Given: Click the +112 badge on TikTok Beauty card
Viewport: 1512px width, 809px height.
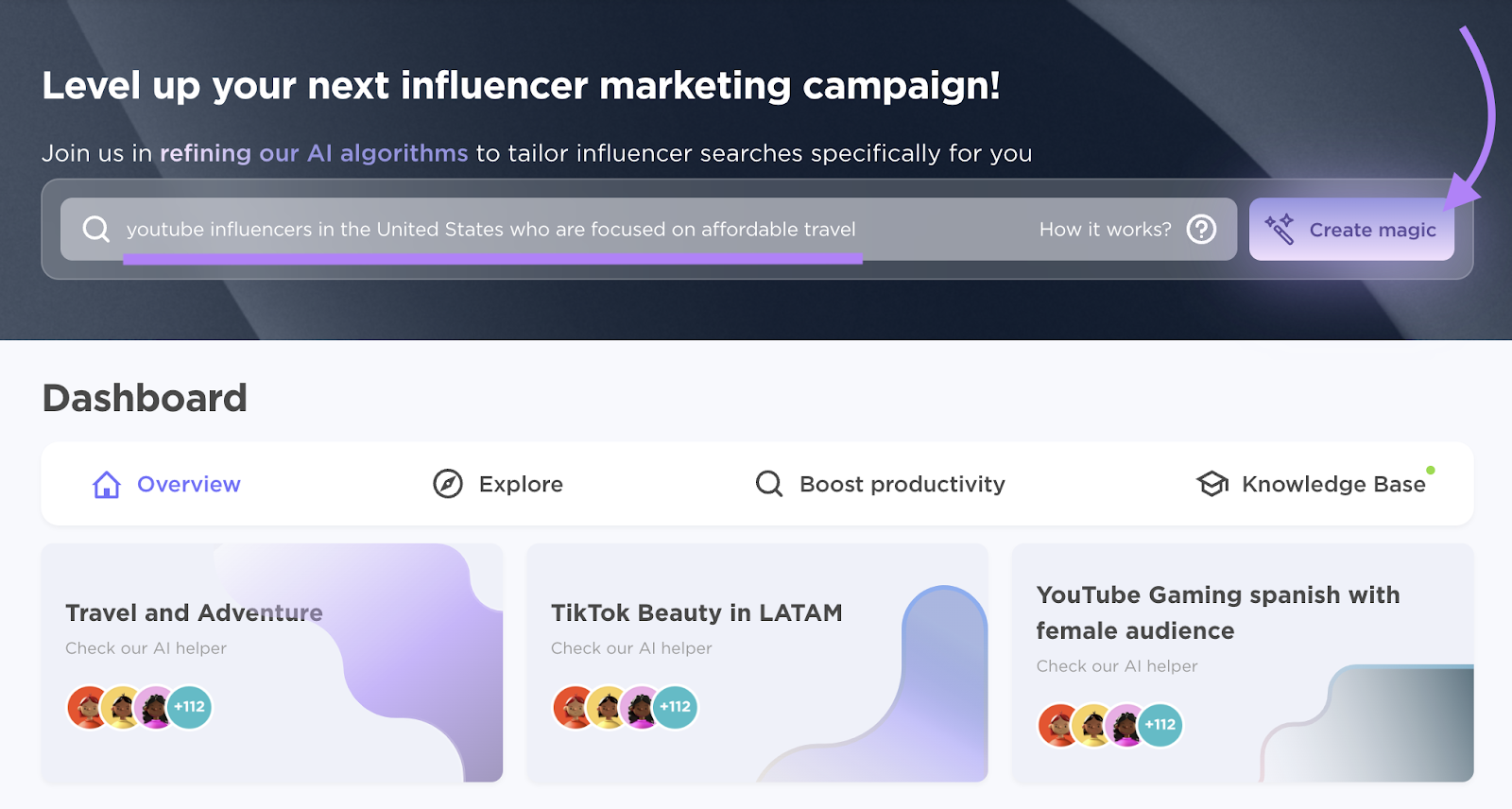Looking at the screenshot, I should [x=676, y=707].
